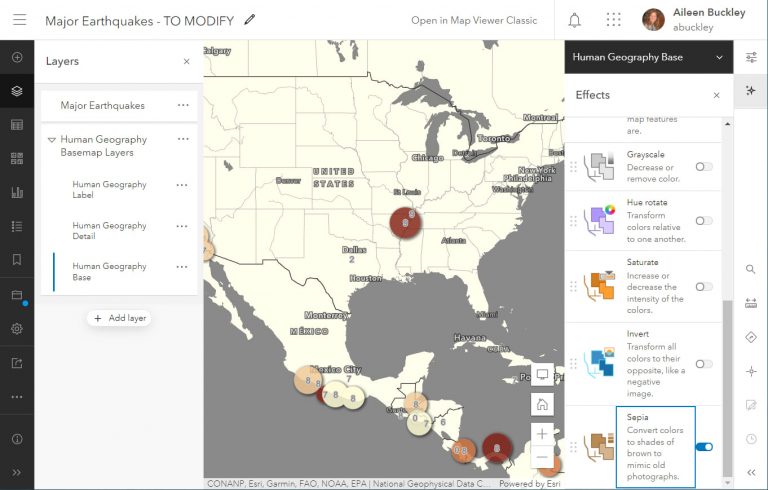Open the Bookmarks icon in left toolbar

[x=17, y=260]
